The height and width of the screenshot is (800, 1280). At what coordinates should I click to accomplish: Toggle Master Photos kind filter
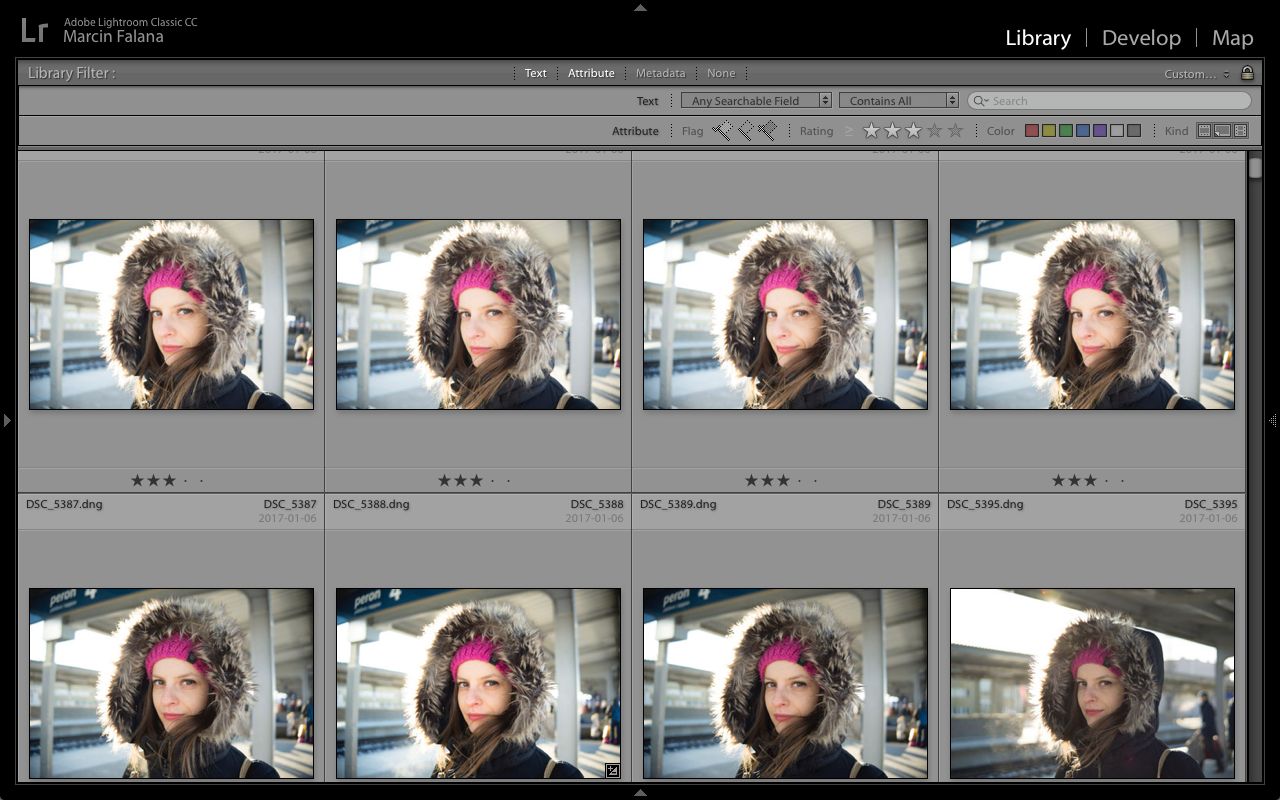pos(1204,131)
